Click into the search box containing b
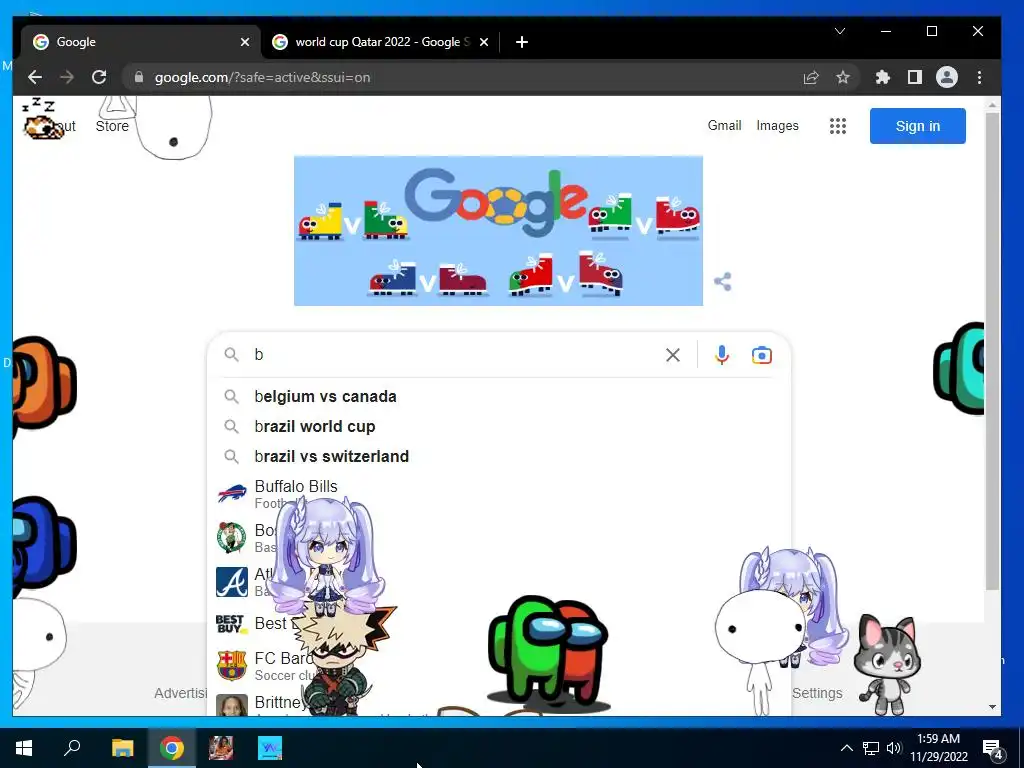Viewport: 1024px width, 768px height. coord(457,355)
